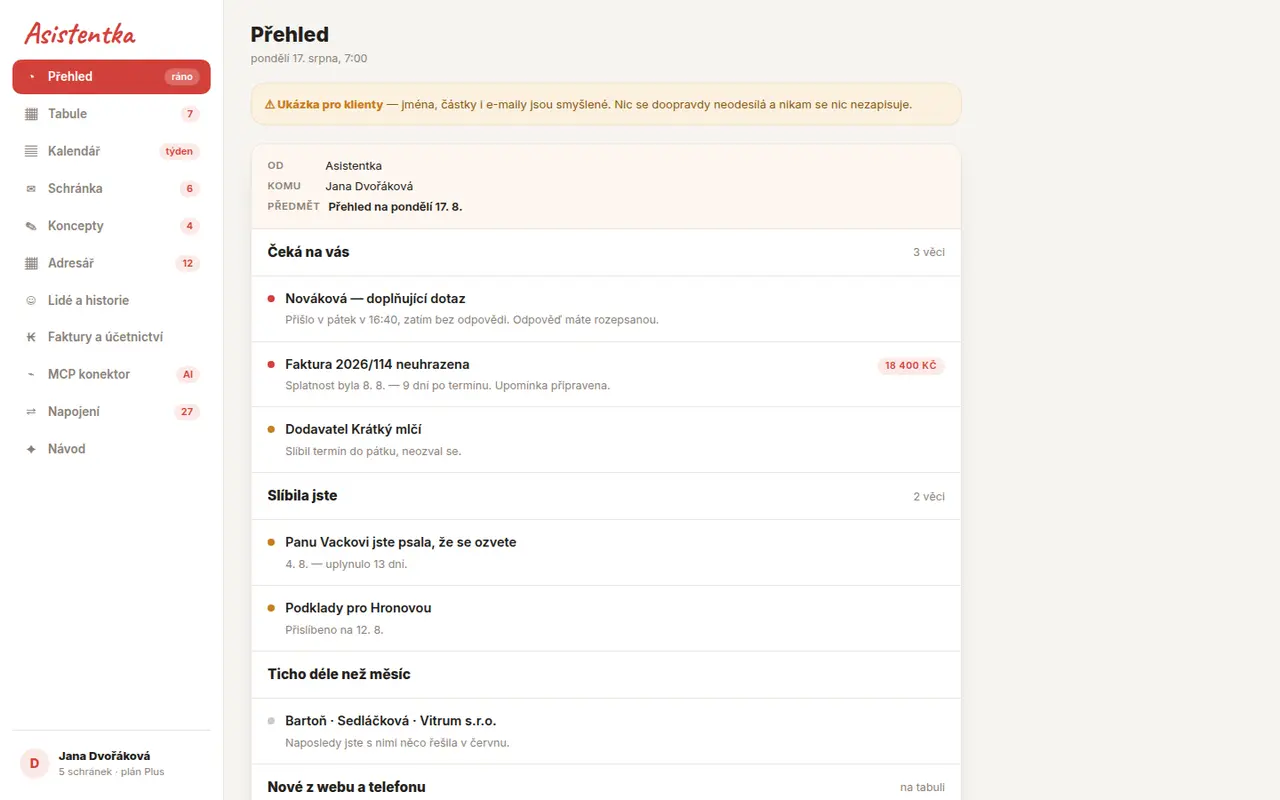Screen dimensions: 1280x800
Task: Open Lidé a historie smiley icon
Action: tap(31, 300)
